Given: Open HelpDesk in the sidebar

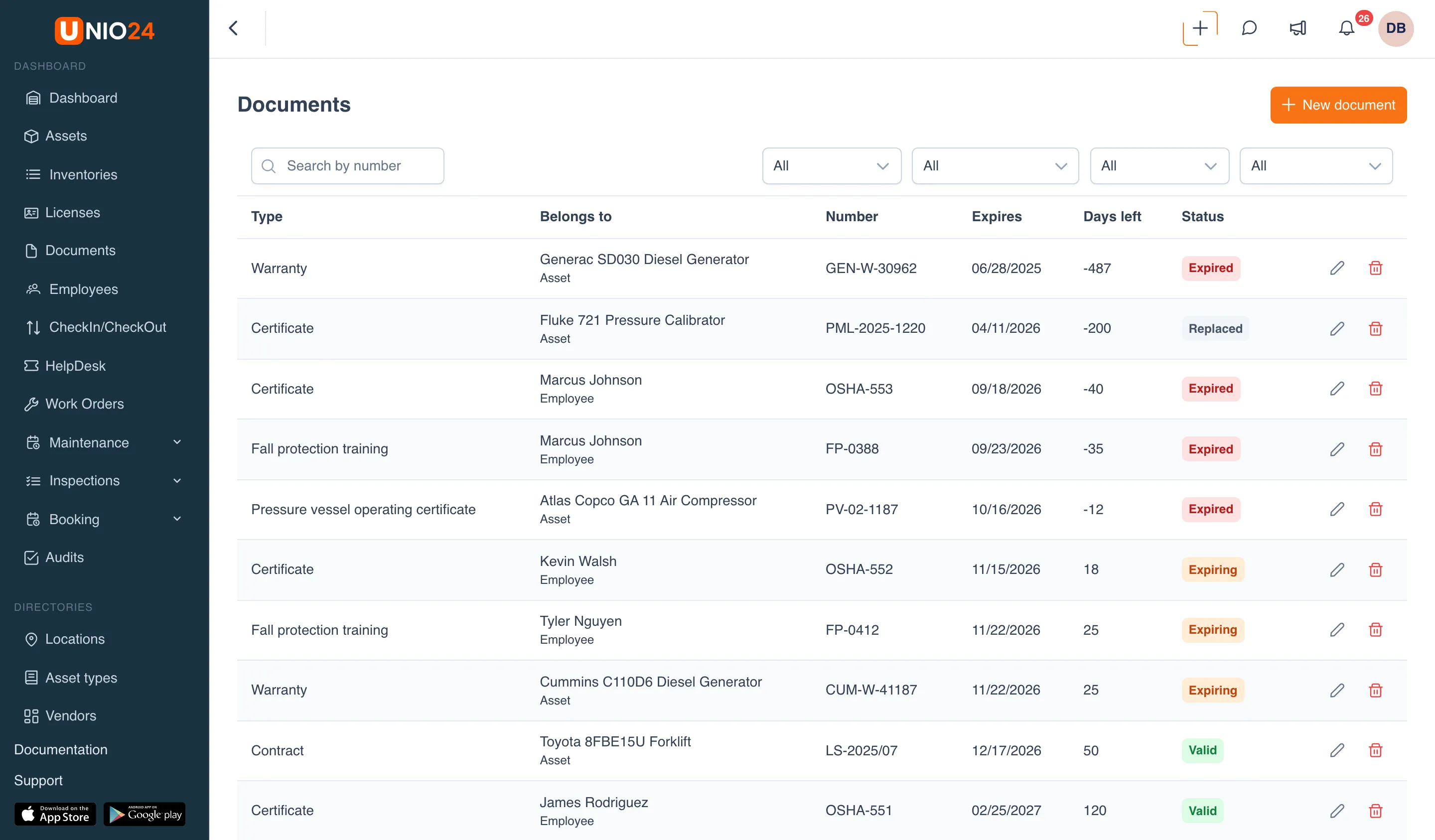Looking at the screenshot, I should (x=65, y=366).
